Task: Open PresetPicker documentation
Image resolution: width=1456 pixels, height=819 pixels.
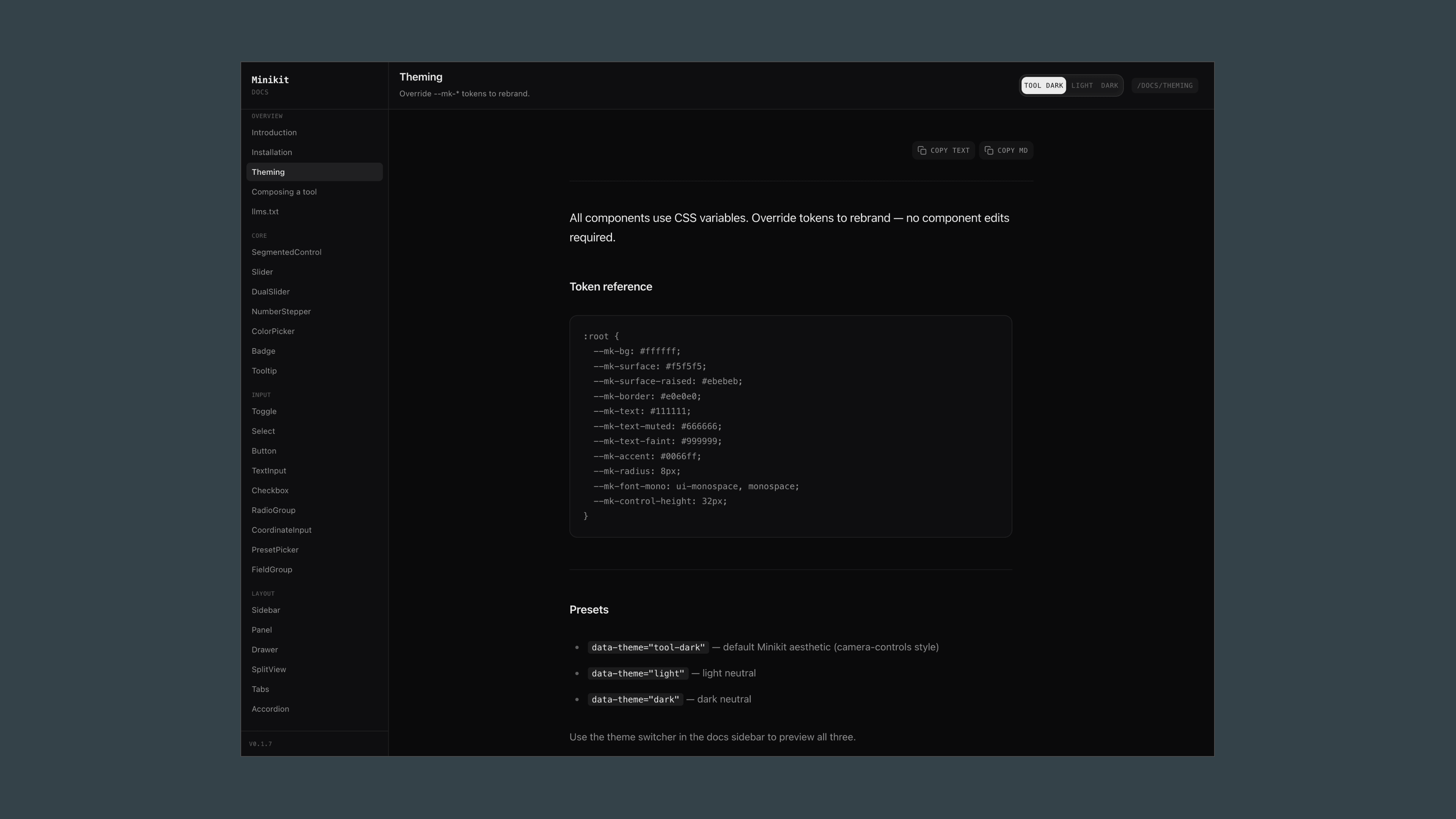Action: pyautogui.click(x=314, y=550)
